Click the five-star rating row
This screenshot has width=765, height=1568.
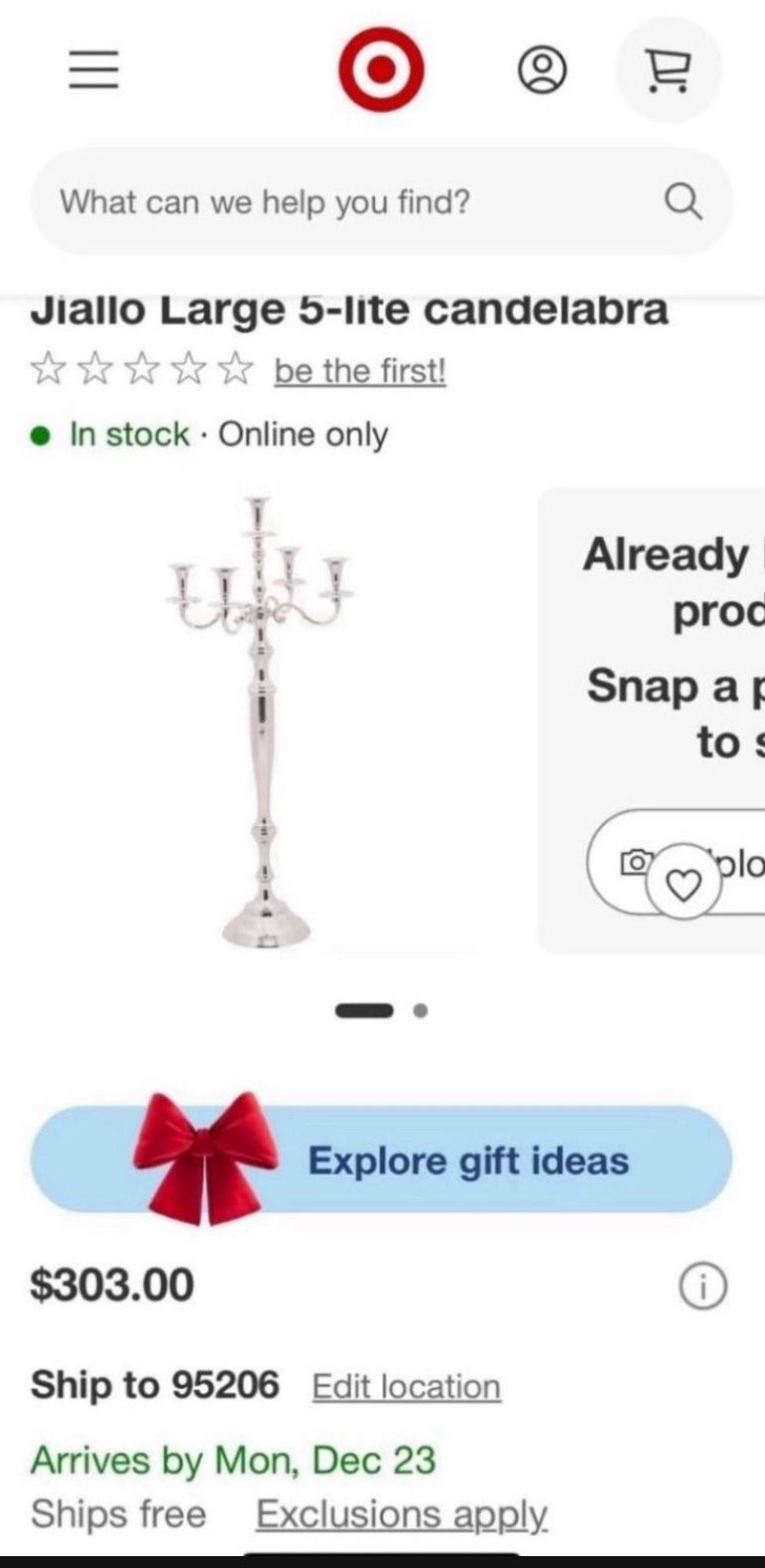pos(140,371)
